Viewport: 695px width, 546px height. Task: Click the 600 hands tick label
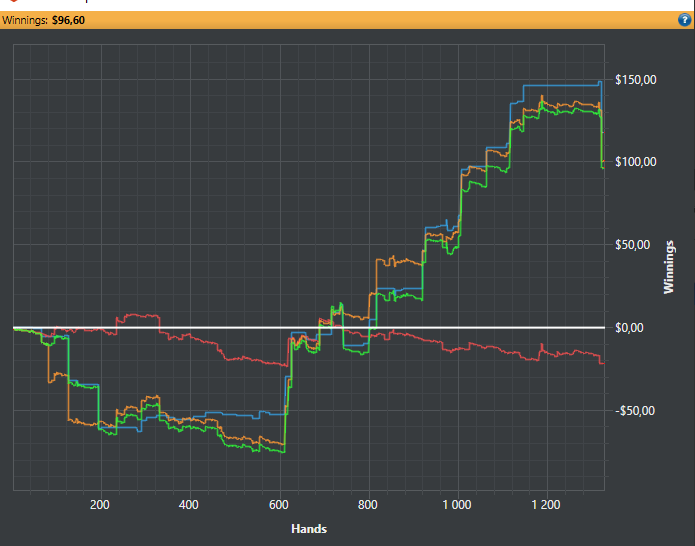(x=278, y=505)
